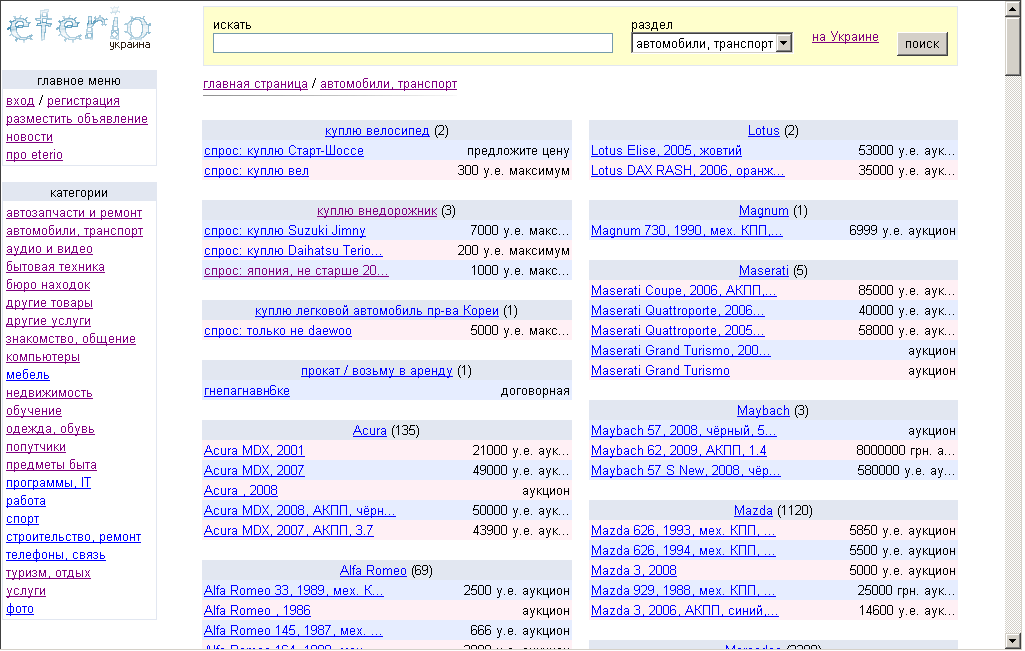Open category одежда, обувь
Screen dimensions: 1025x651
[50, 429]
